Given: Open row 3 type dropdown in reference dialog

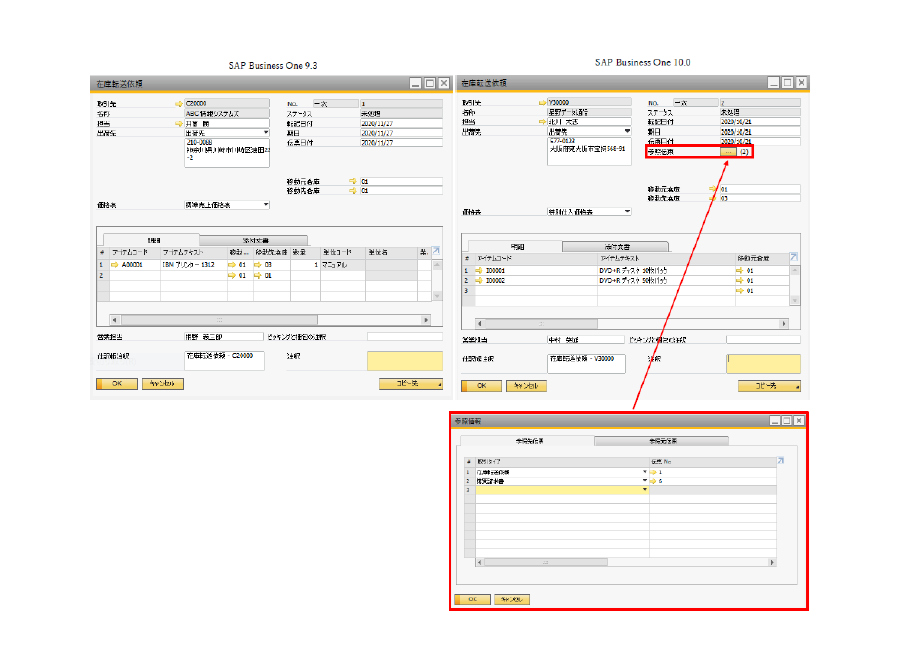Looking at the screenshot, I should (x=645, y=490).
